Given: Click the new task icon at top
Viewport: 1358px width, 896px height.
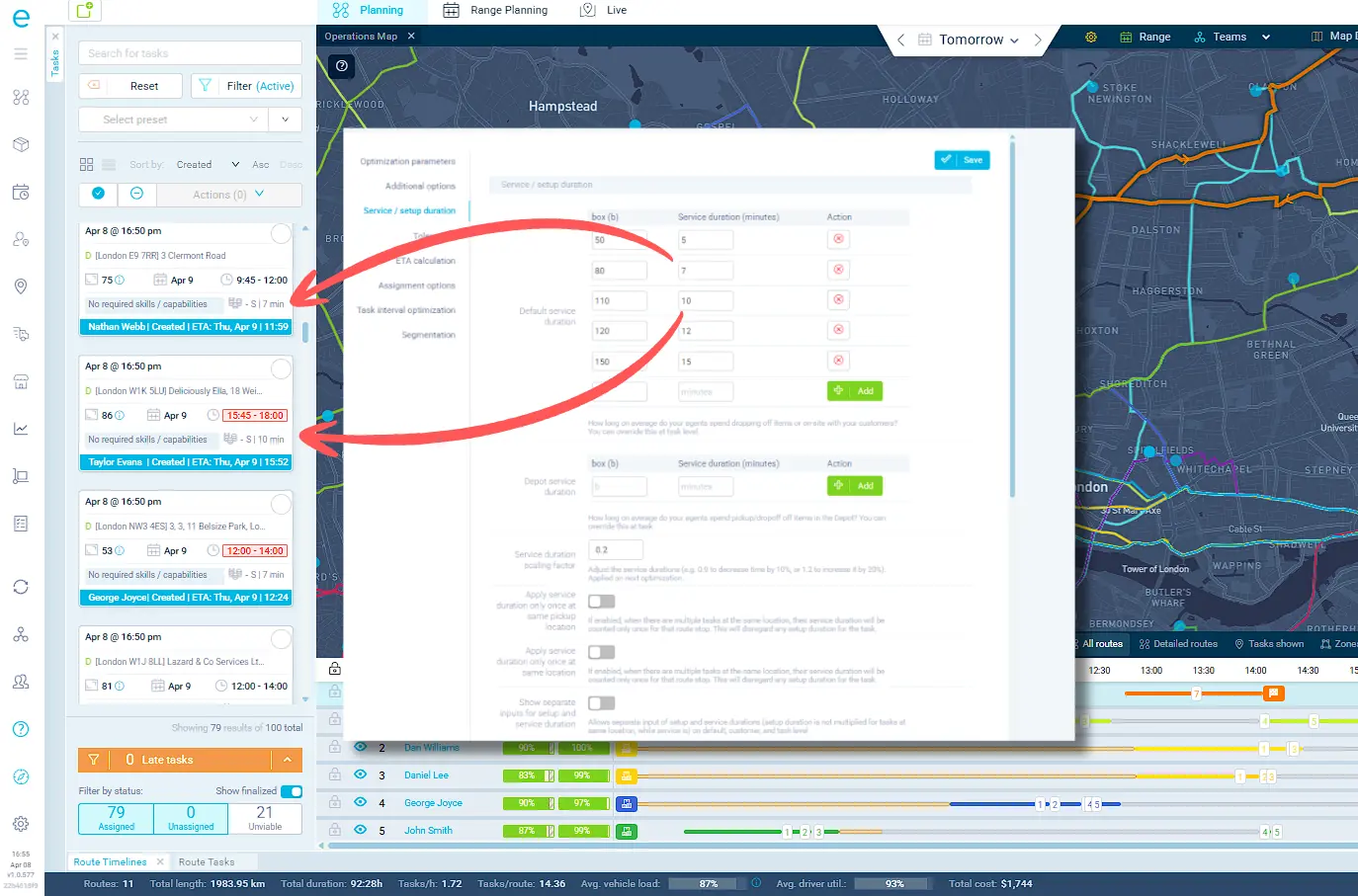Looking at the screenshot, I should tap(85, 10).
